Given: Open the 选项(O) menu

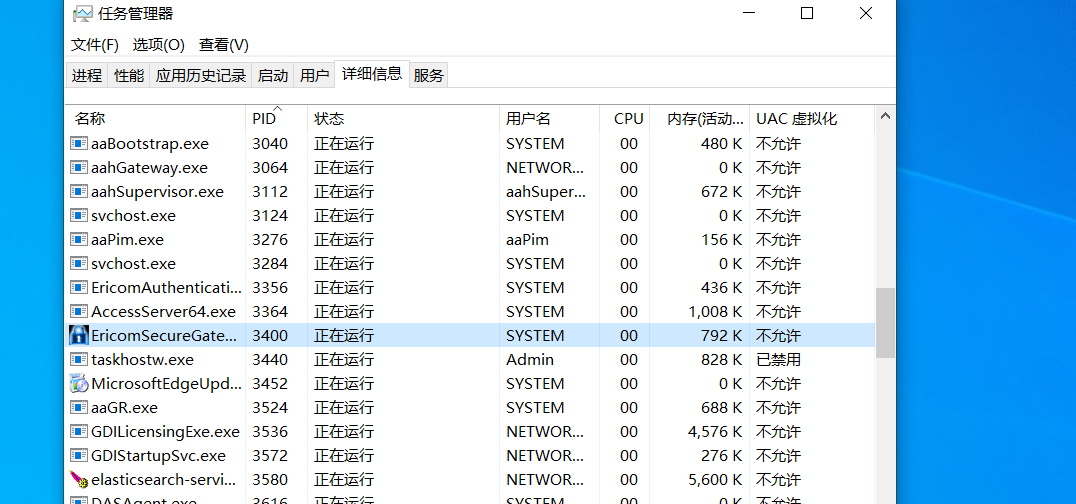Looking at the screenshot, I should tap(159, 45).
